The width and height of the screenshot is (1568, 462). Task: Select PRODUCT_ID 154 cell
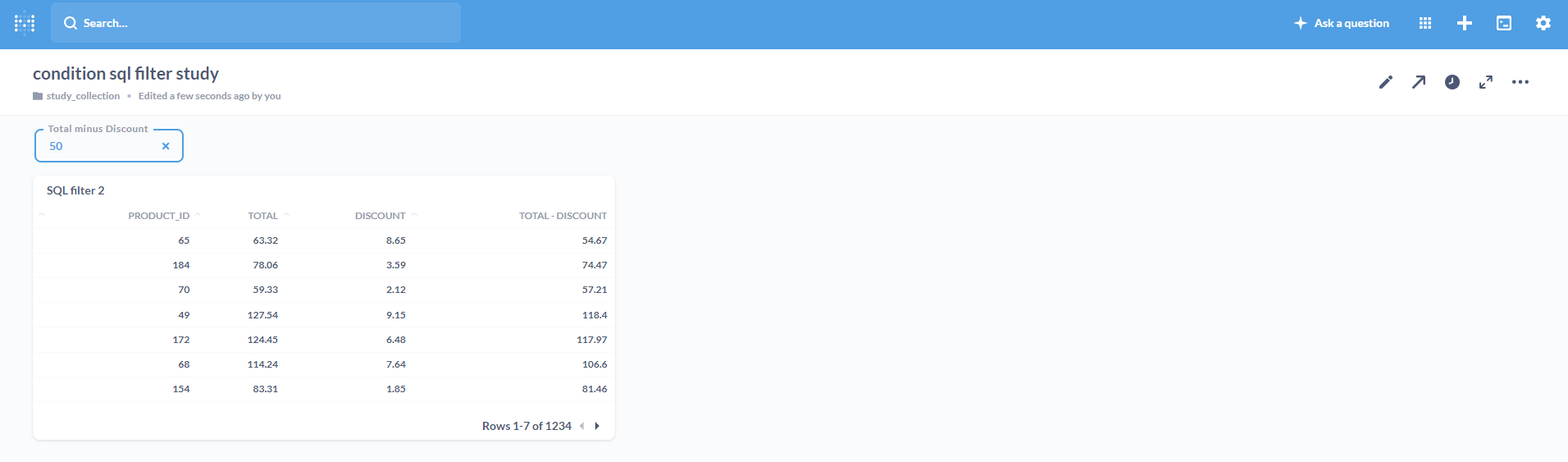coord(181,389)
